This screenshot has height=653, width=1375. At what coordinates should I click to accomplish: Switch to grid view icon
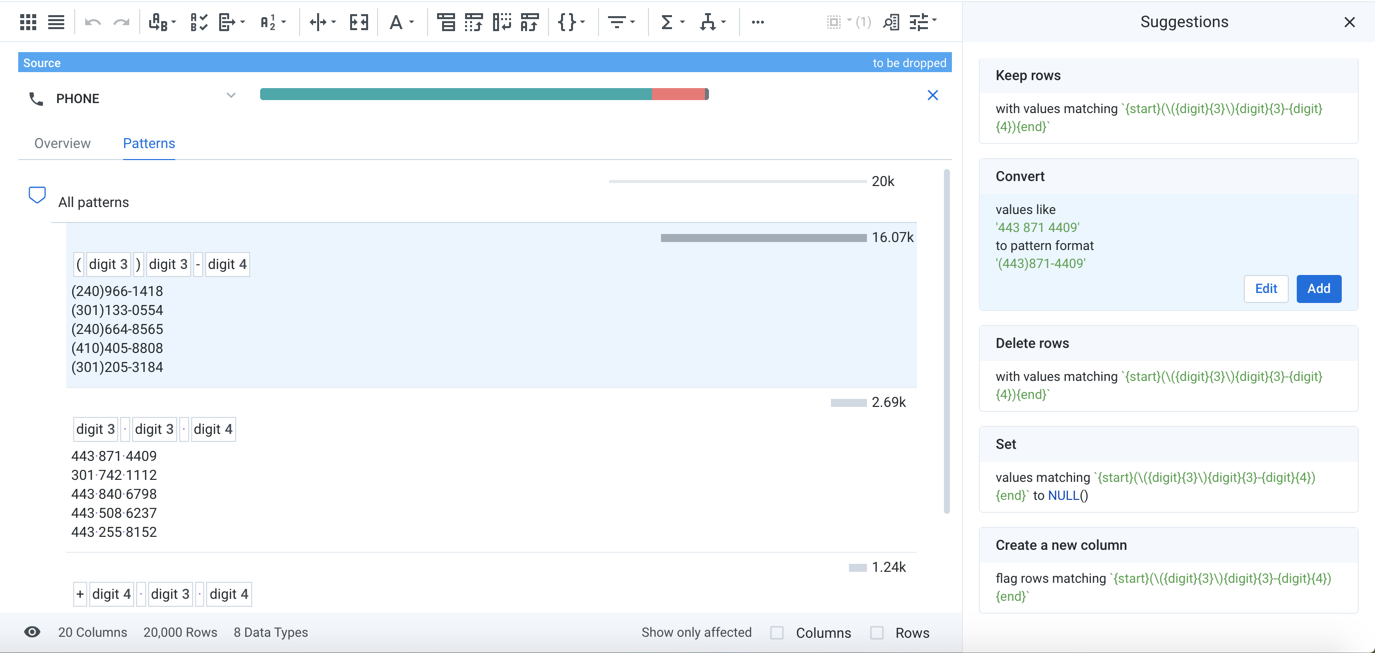[28, 22]
